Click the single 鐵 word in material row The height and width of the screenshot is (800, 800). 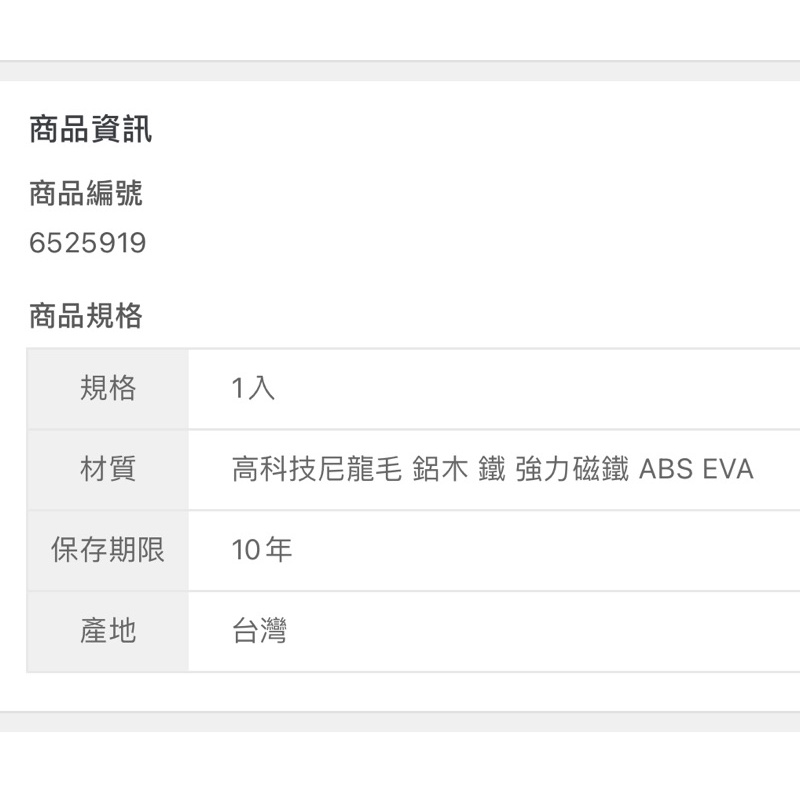click(492, 469)
